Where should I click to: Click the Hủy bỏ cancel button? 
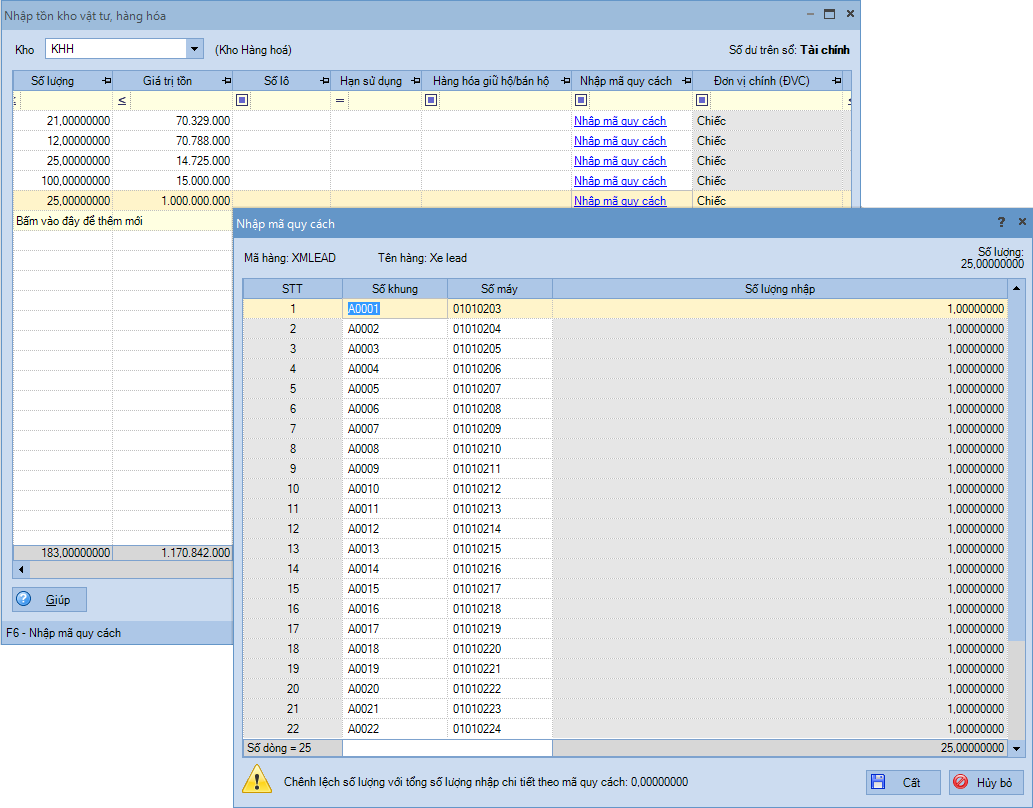pos(986,782)
